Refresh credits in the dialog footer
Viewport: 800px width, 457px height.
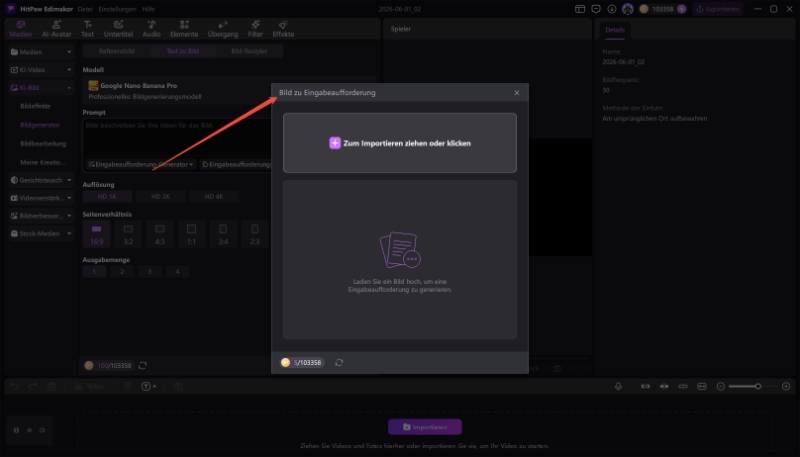(x=339, y=363)
